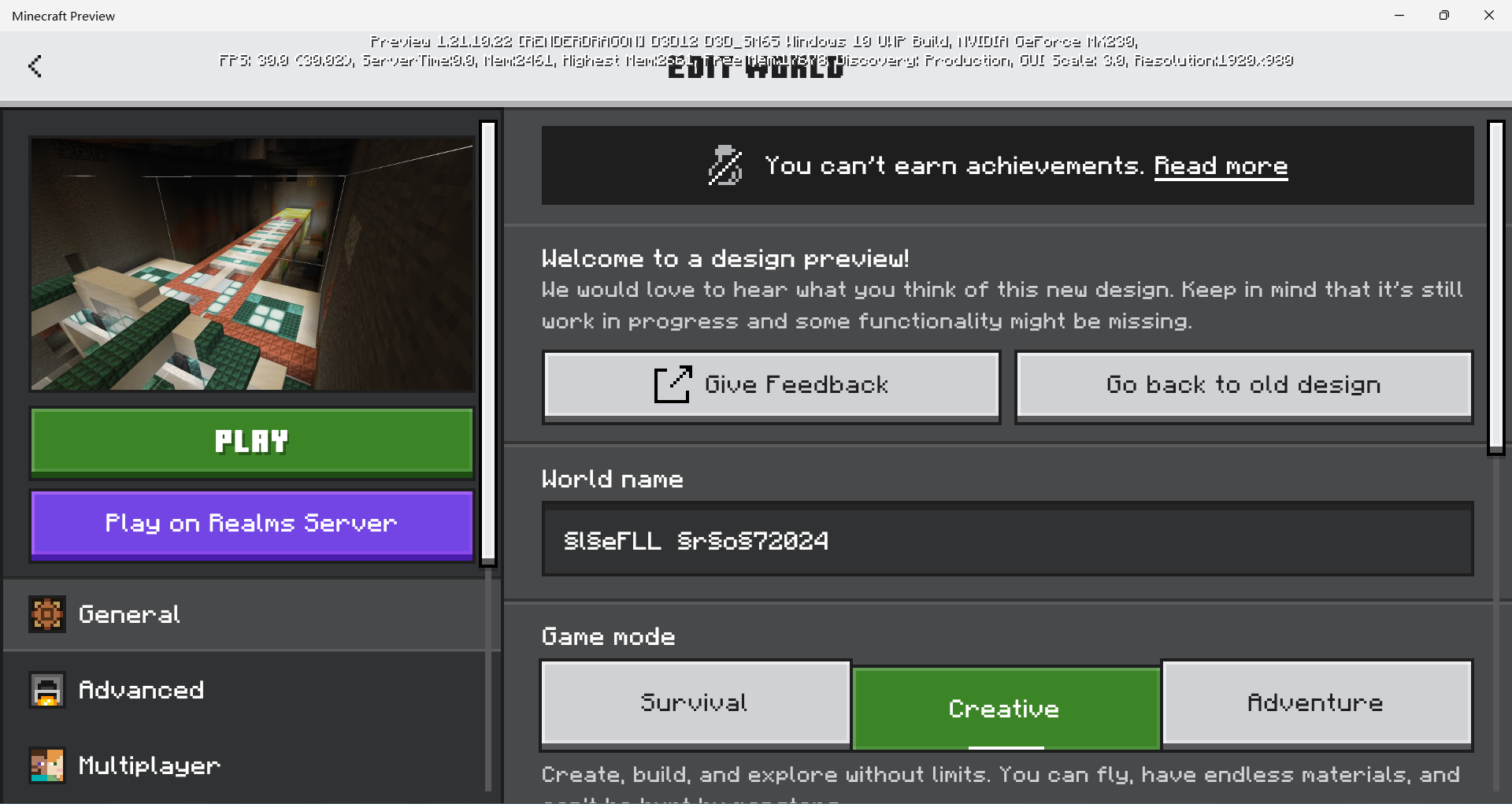1512x804 pixels.
Task: Click Play on Realms Server
Action: point(251,524)
